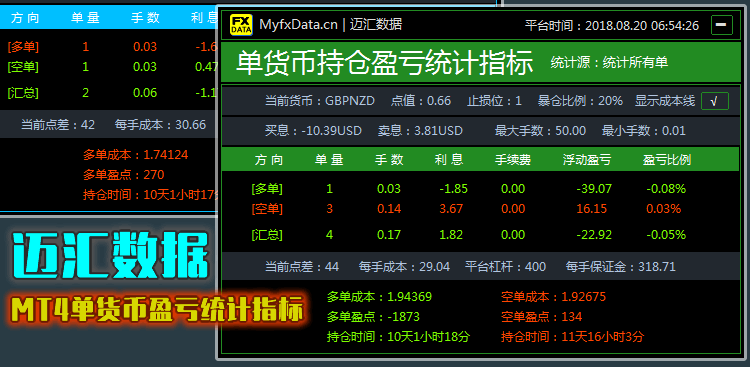750x367 pixels.
Task: Click the 止损位 value field
Action: pos(495,101)
